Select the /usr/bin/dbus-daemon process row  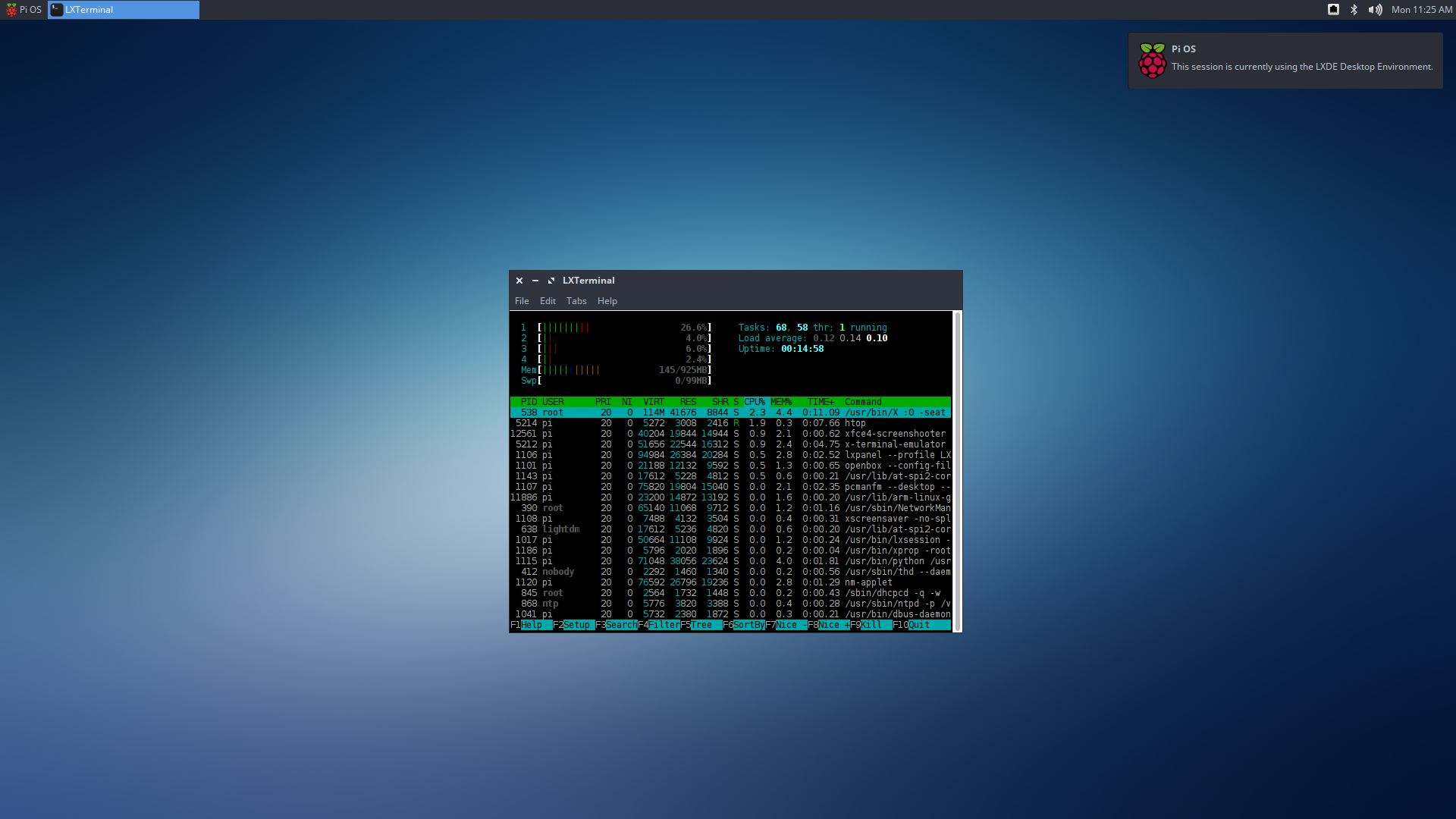click(x=730, y=614)
